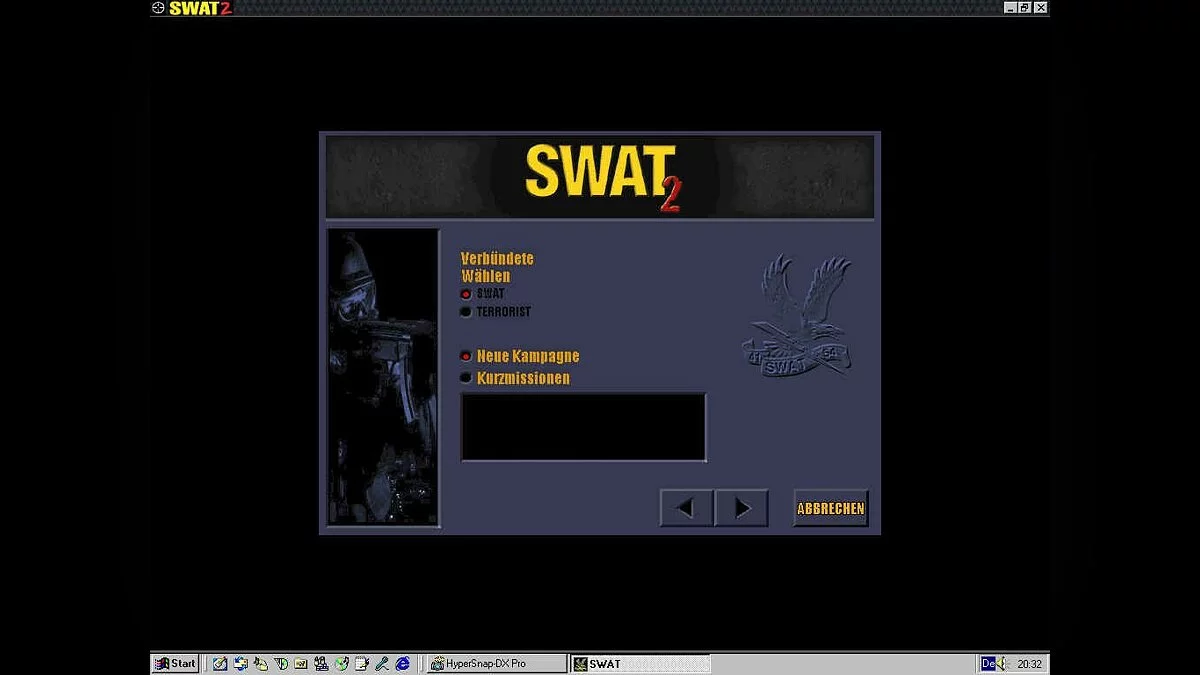Click the SWAT eagle emblem
Screen dimensions: 1200x675
pos(797,316)
